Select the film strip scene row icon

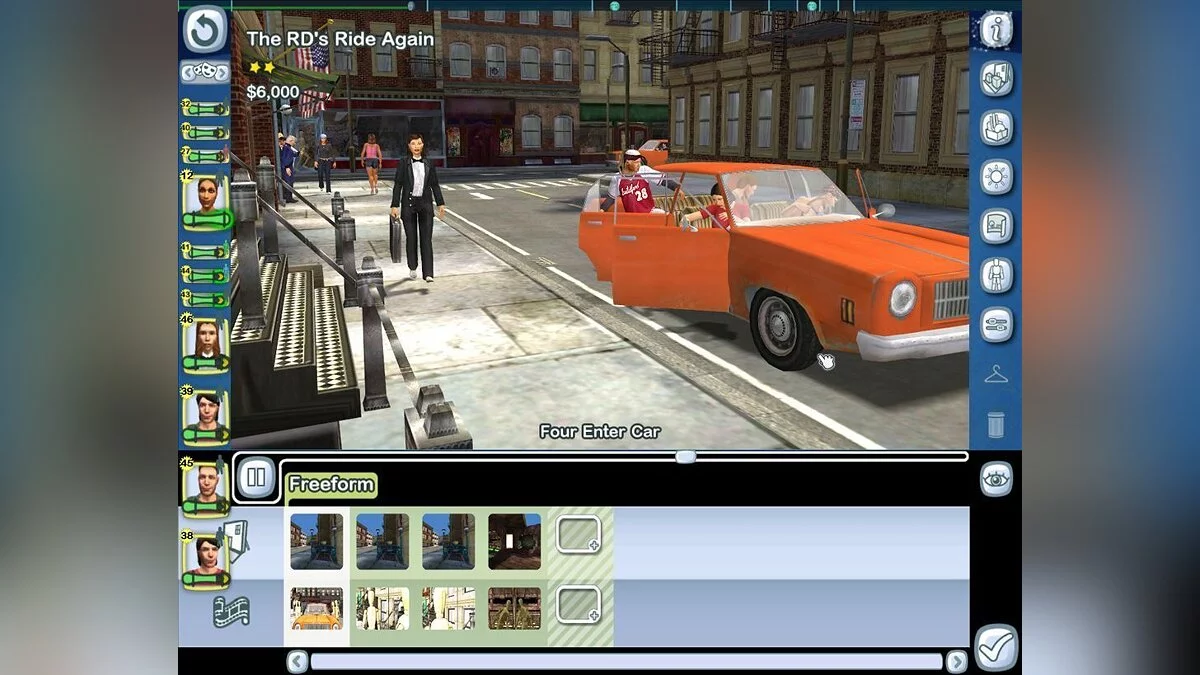point(231,610)
